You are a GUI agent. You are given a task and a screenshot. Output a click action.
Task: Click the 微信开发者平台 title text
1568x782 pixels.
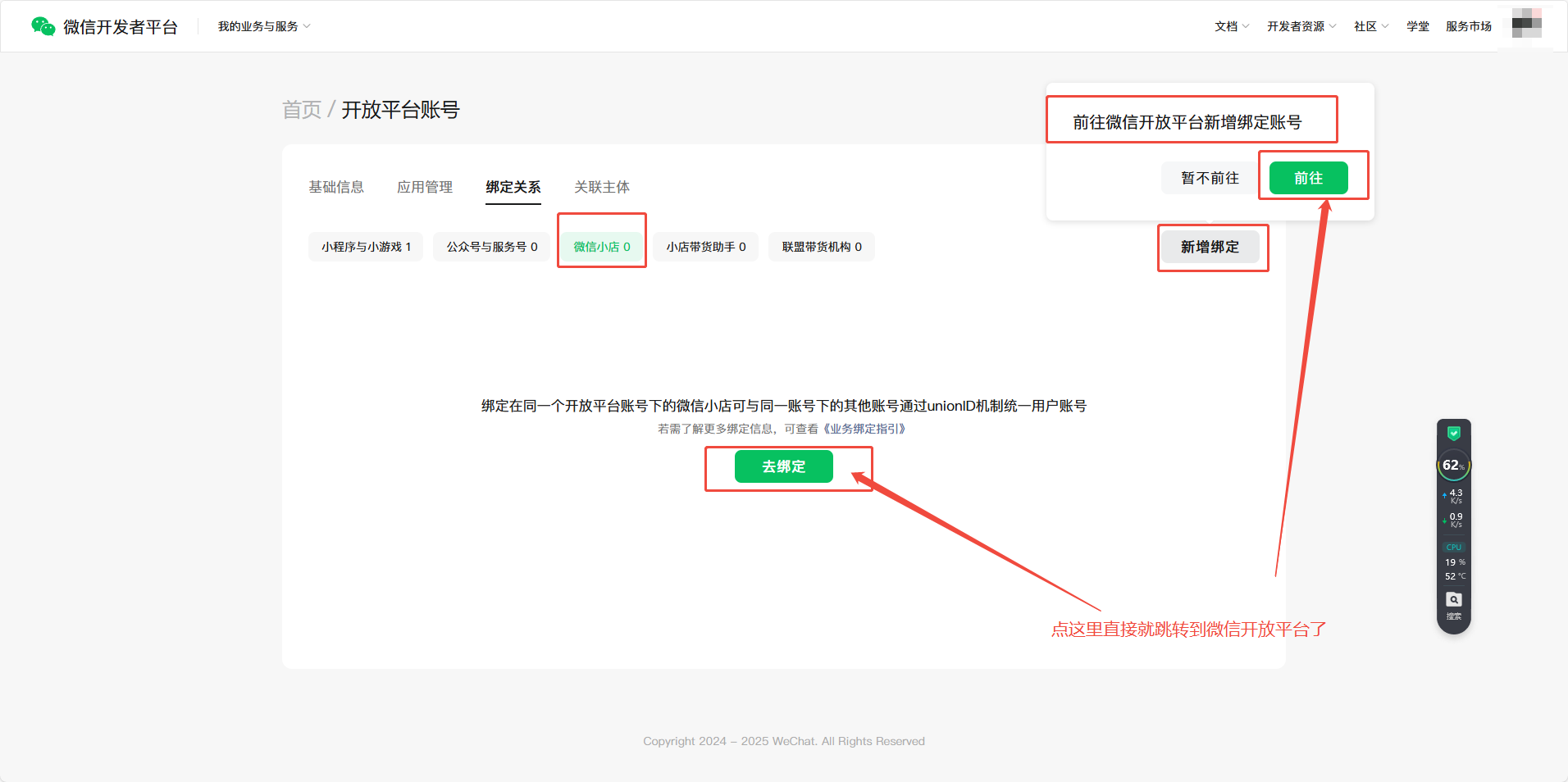pyautogui.click(x=121, y=27)
